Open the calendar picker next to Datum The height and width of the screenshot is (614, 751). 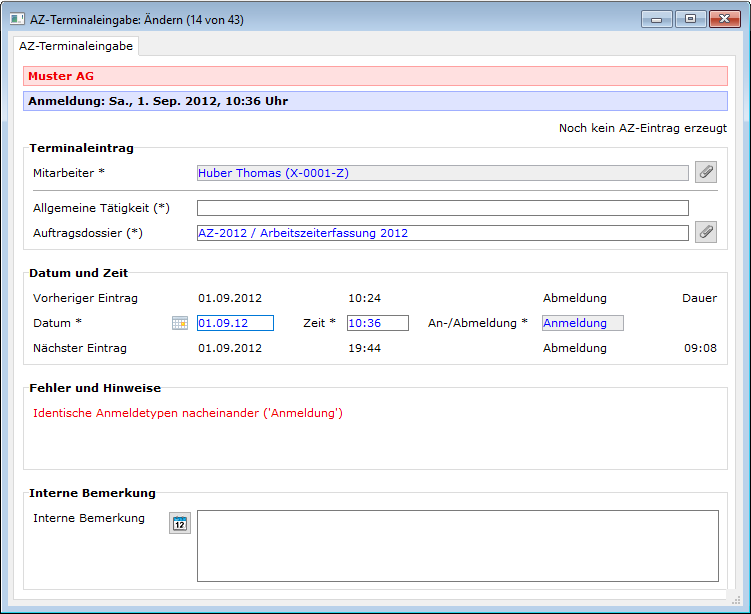180,323
